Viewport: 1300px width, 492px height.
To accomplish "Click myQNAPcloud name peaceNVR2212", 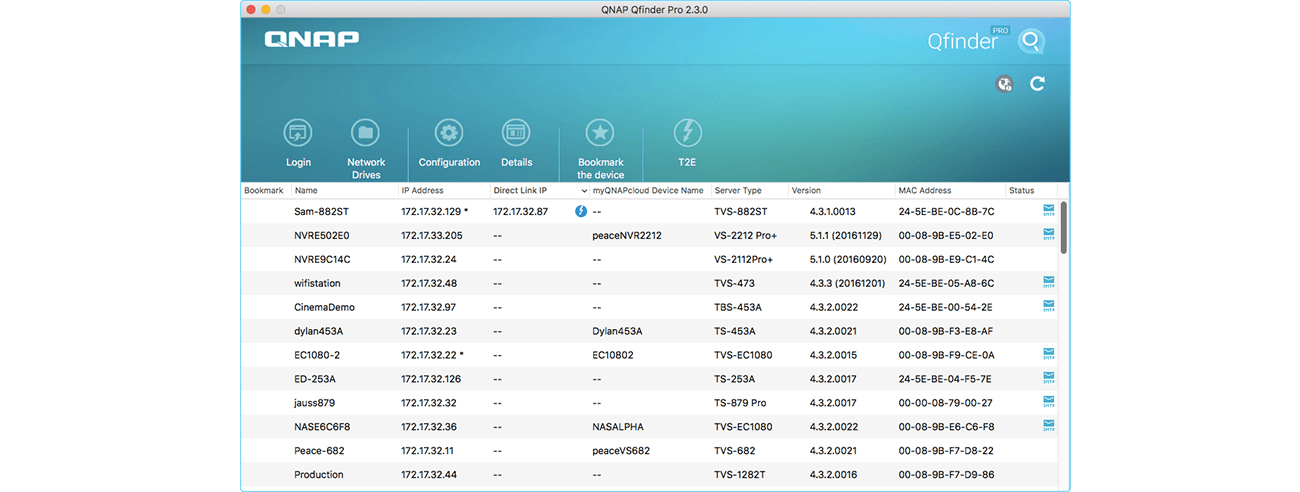I will pos(627,235).
